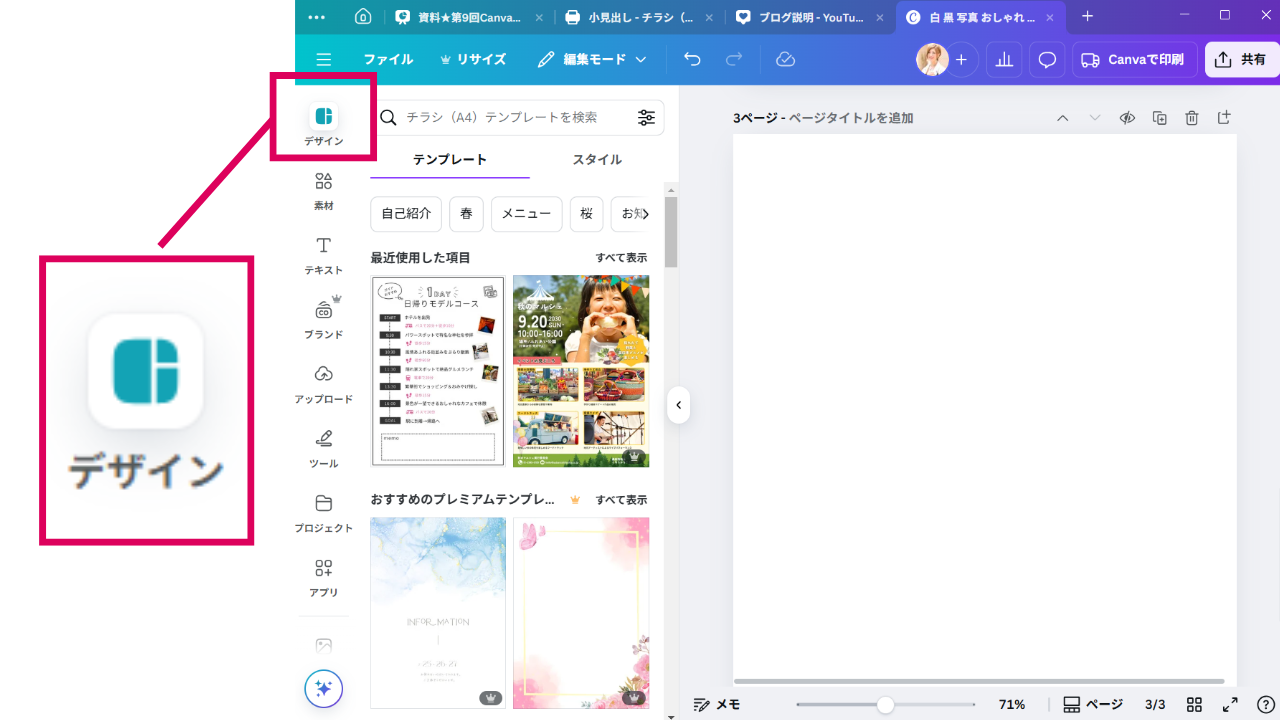Open the comments speech bubble icon
1280x720 pixels.
click(1047, 60)
